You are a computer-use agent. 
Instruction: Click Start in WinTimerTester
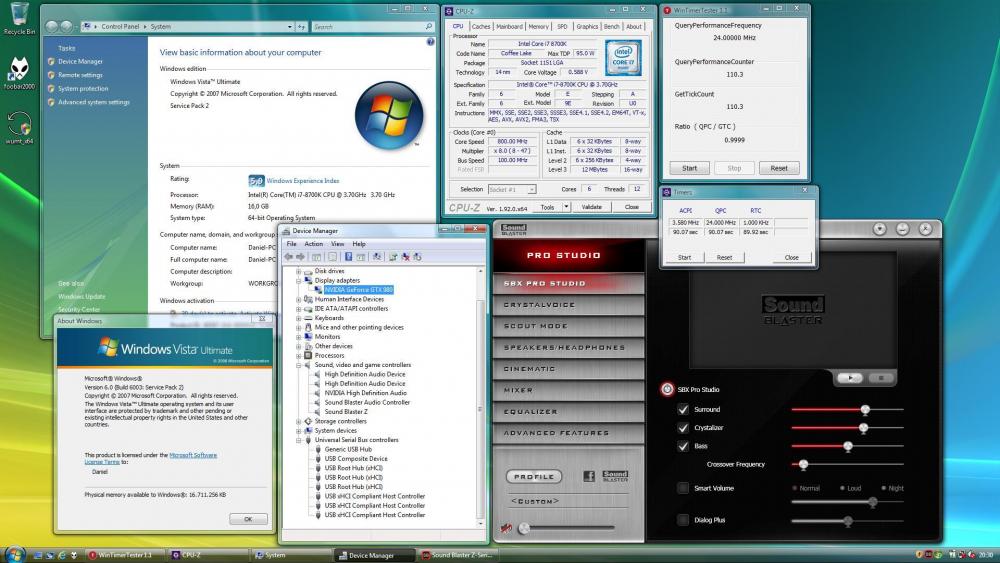pos(689,168)
